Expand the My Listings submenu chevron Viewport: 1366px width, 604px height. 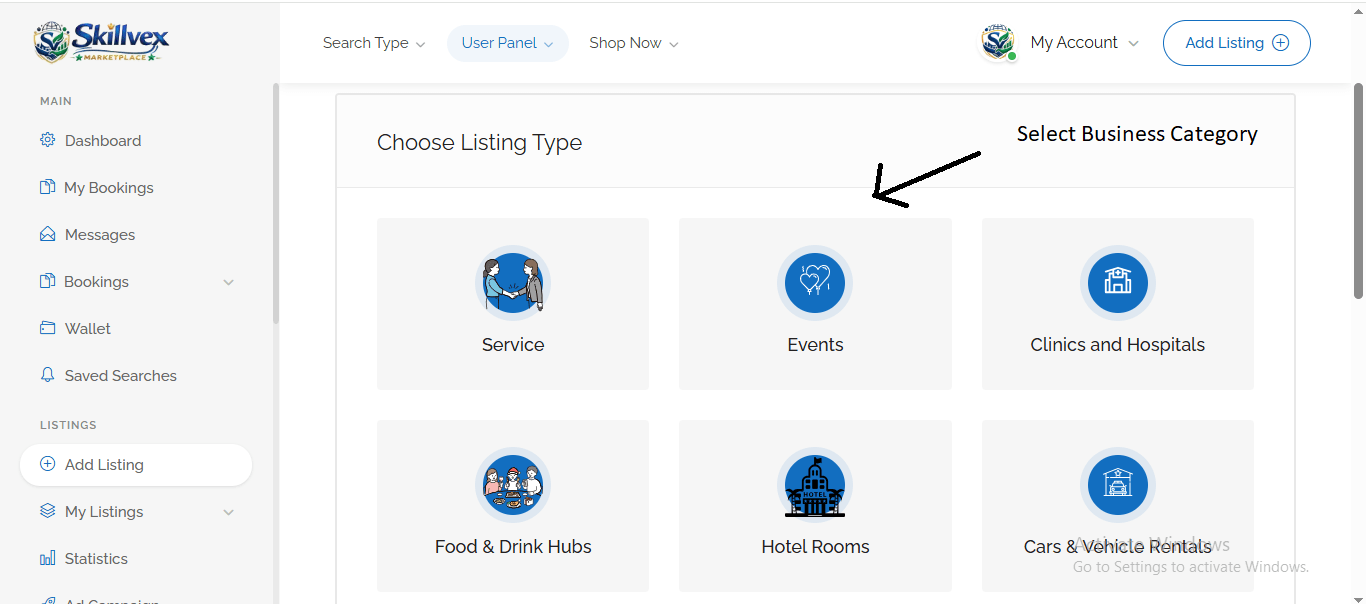point(228,512)
